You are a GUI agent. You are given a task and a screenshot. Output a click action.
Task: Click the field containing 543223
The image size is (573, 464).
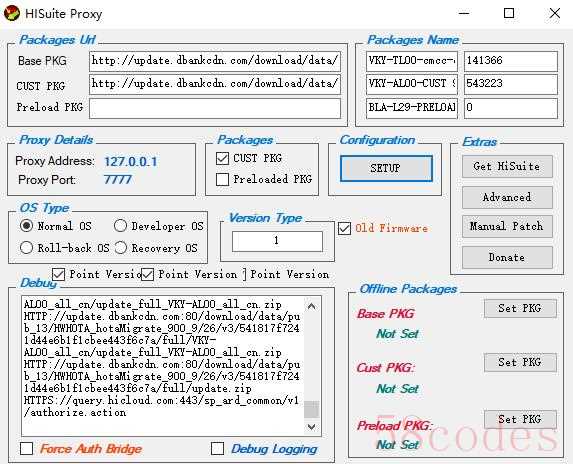pos(511,84)
